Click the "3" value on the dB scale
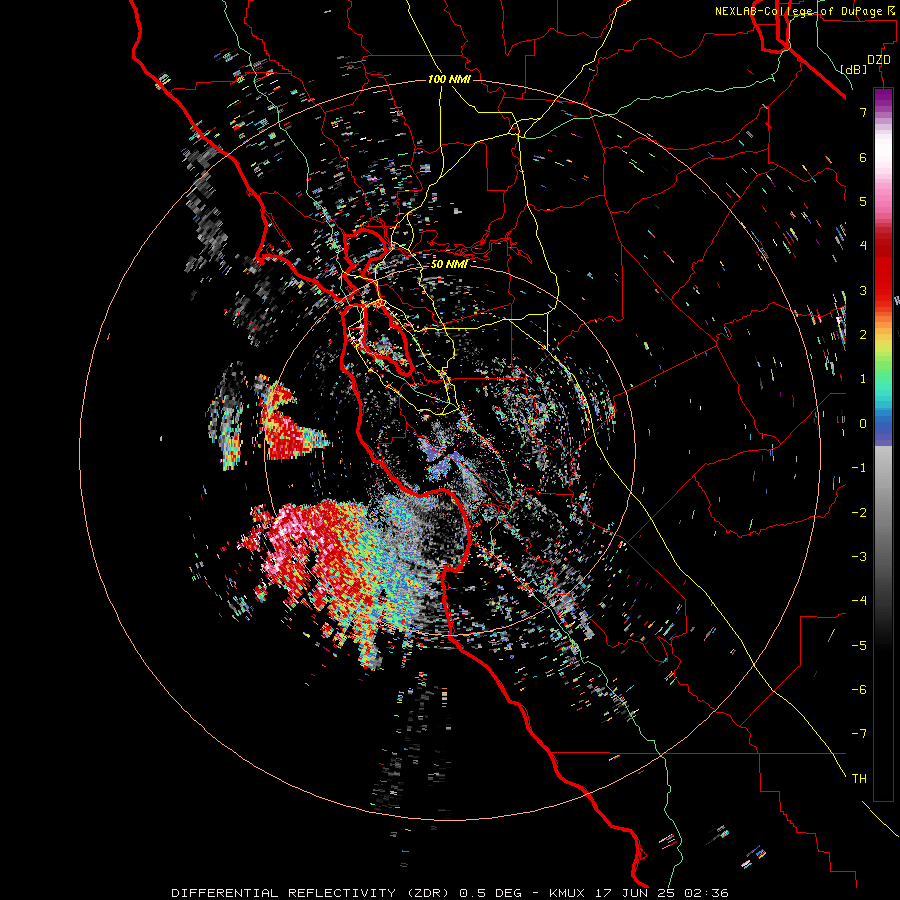Screen dimensions: 900x900 tap(863, 290)
